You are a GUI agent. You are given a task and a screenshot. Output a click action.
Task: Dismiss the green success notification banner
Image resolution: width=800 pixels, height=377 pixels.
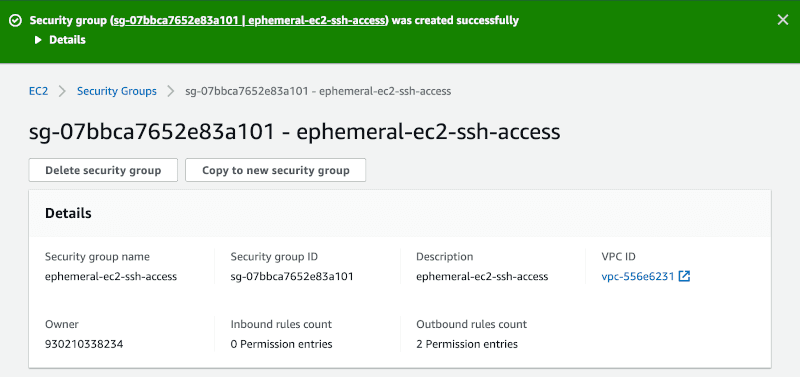(782, 20)
